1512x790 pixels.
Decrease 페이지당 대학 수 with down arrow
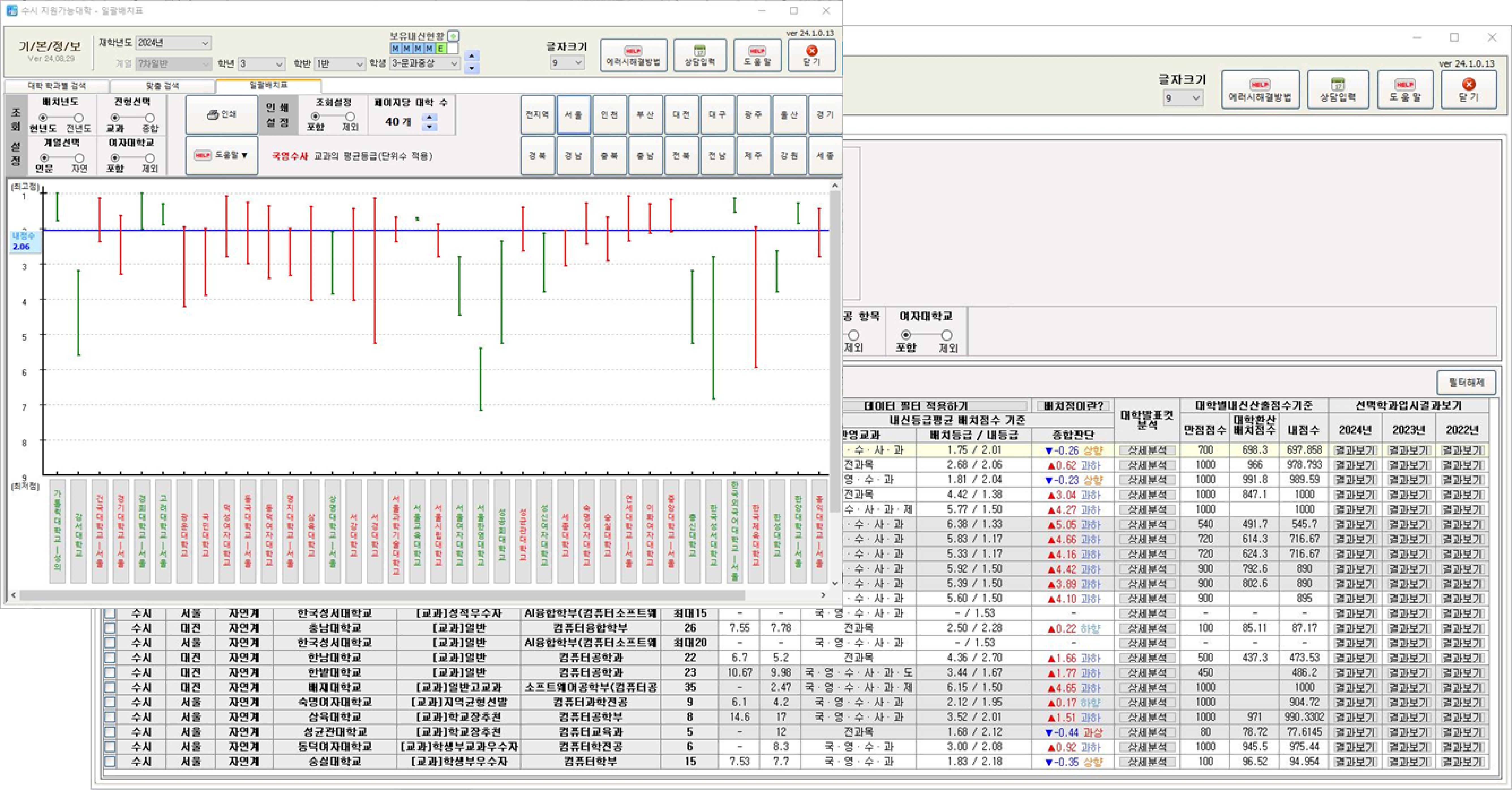tap(430, 127)
